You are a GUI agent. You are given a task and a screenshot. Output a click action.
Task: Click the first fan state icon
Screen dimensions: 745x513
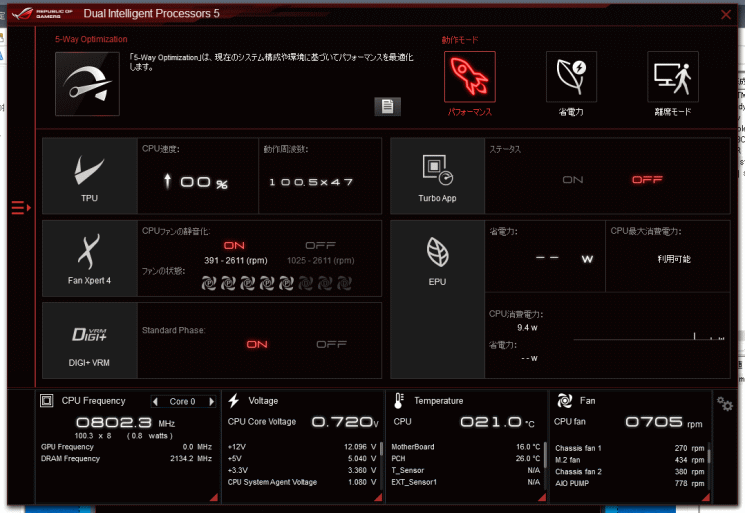pos(209,283)
